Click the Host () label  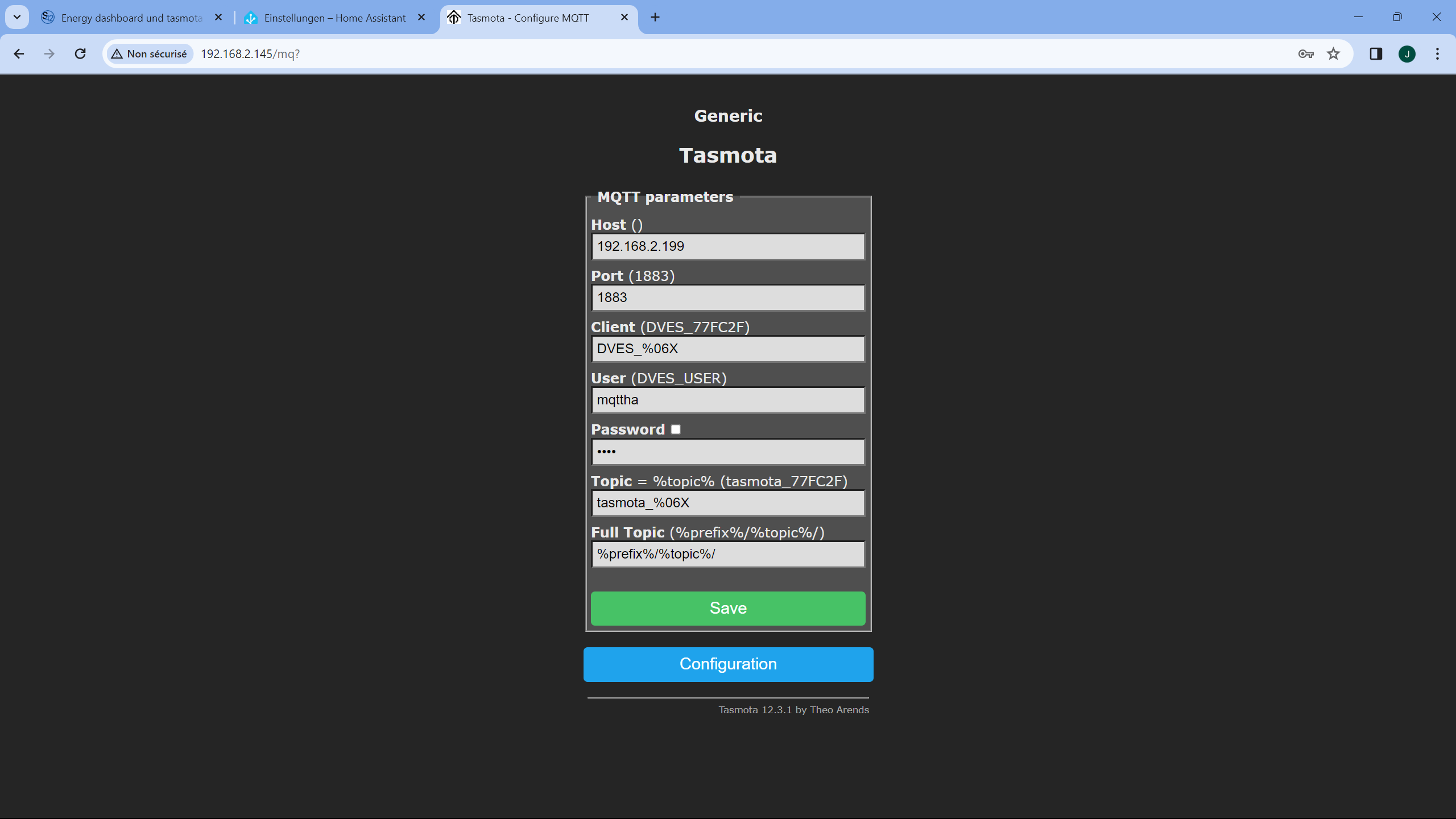coord(617,225)
